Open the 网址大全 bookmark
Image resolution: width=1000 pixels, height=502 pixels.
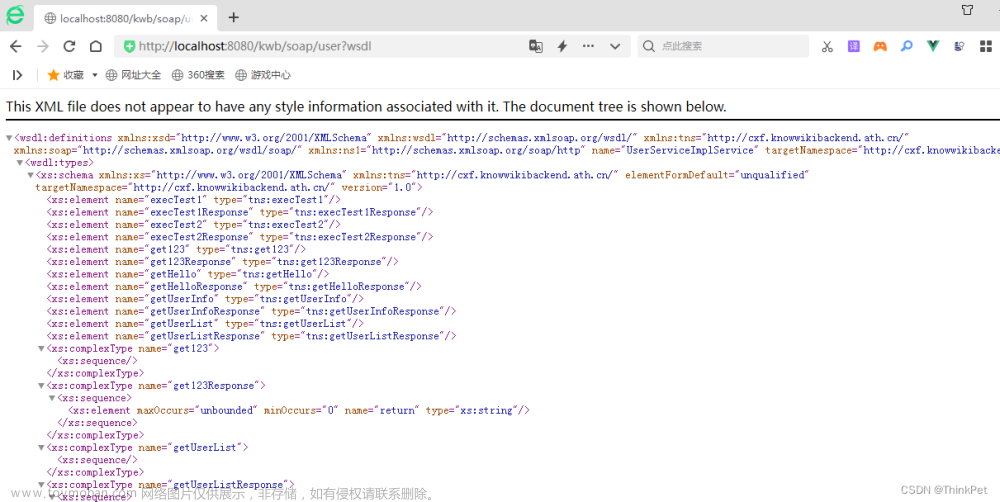pos(133,75)
